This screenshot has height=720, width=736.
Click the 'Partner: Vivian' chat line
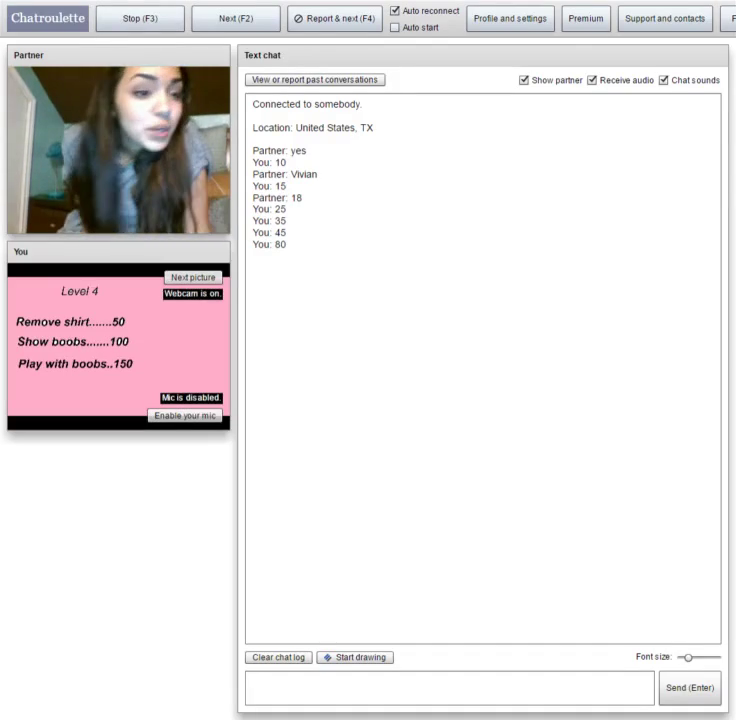tap(285, 174)
